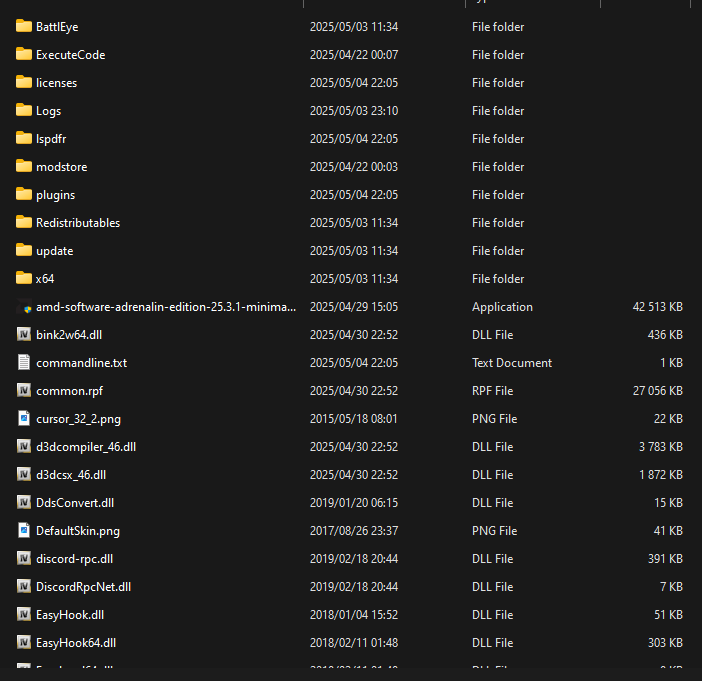Viewport: 702px width, 681px height.
Task: Click the DefaultSkin.png image icon
Action: [x=24, y=531]
